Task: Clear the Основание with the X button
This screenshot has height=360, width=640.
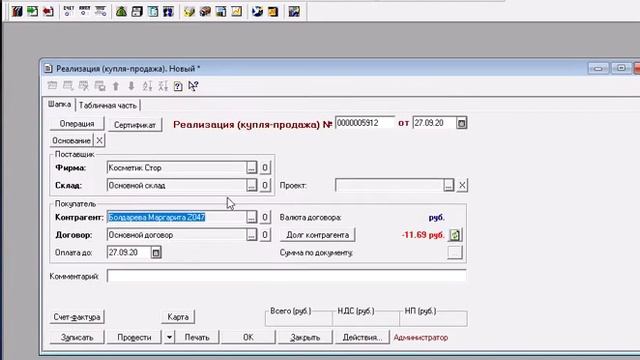Action: click(99, 140)
